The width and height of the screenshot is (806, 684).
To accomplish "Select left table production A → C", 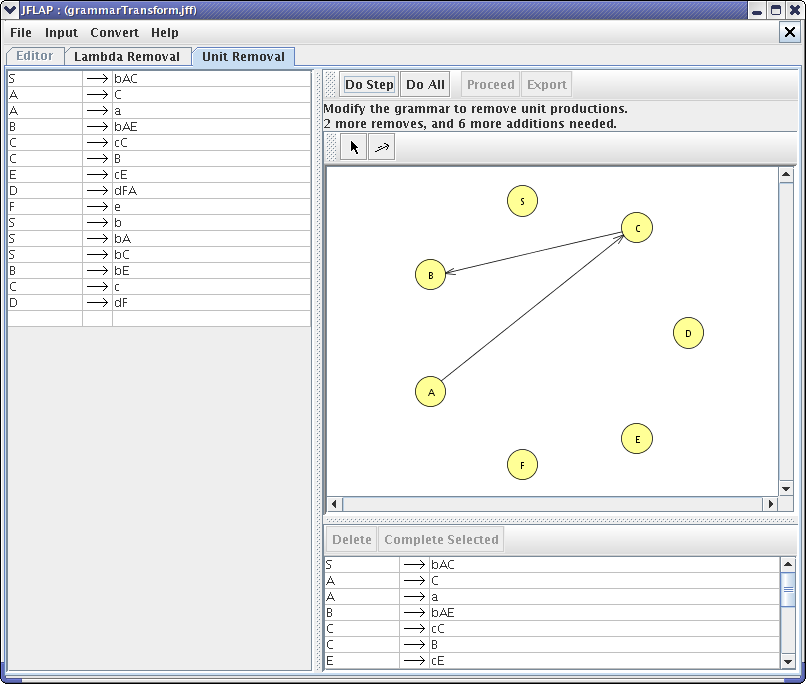I will click(159, 95).
